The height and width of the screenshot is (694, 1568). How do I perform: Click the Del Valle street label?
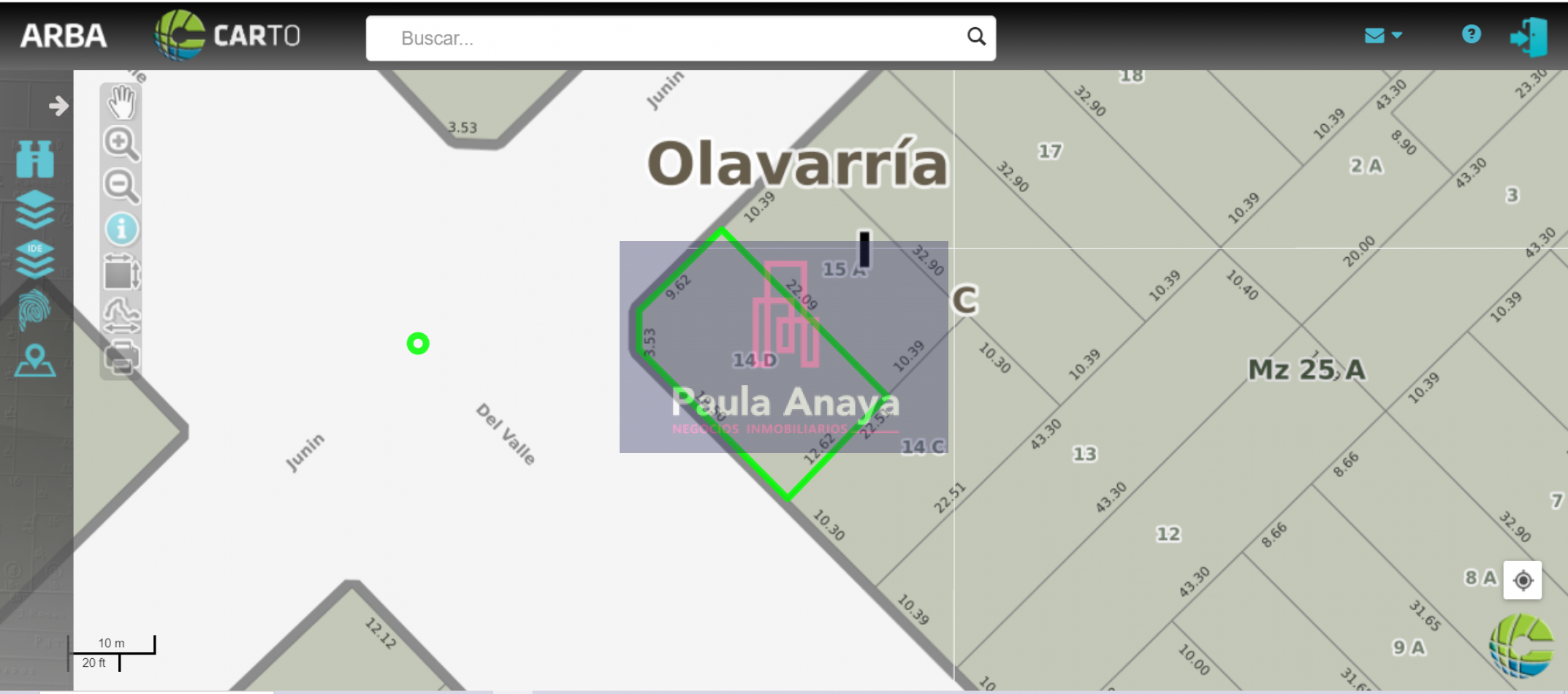506,434
